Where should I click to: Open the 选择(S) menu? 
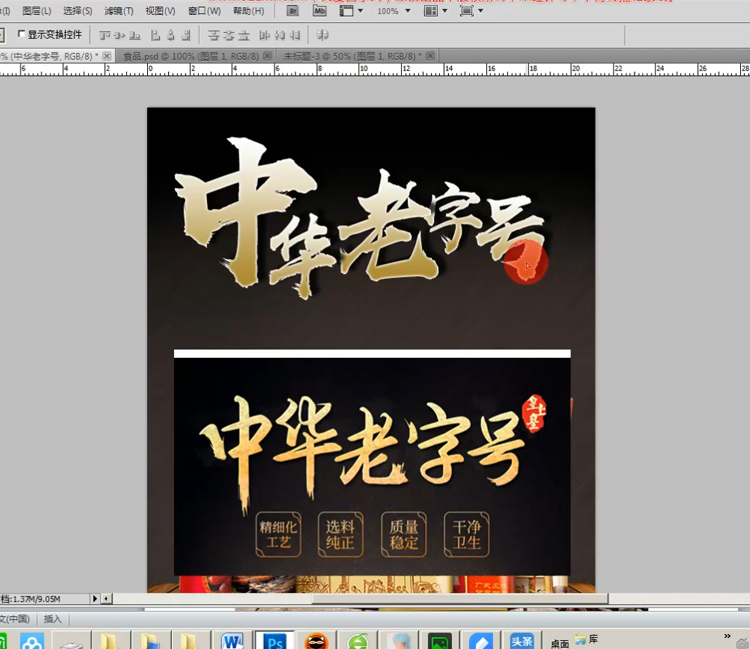point(77,11)
